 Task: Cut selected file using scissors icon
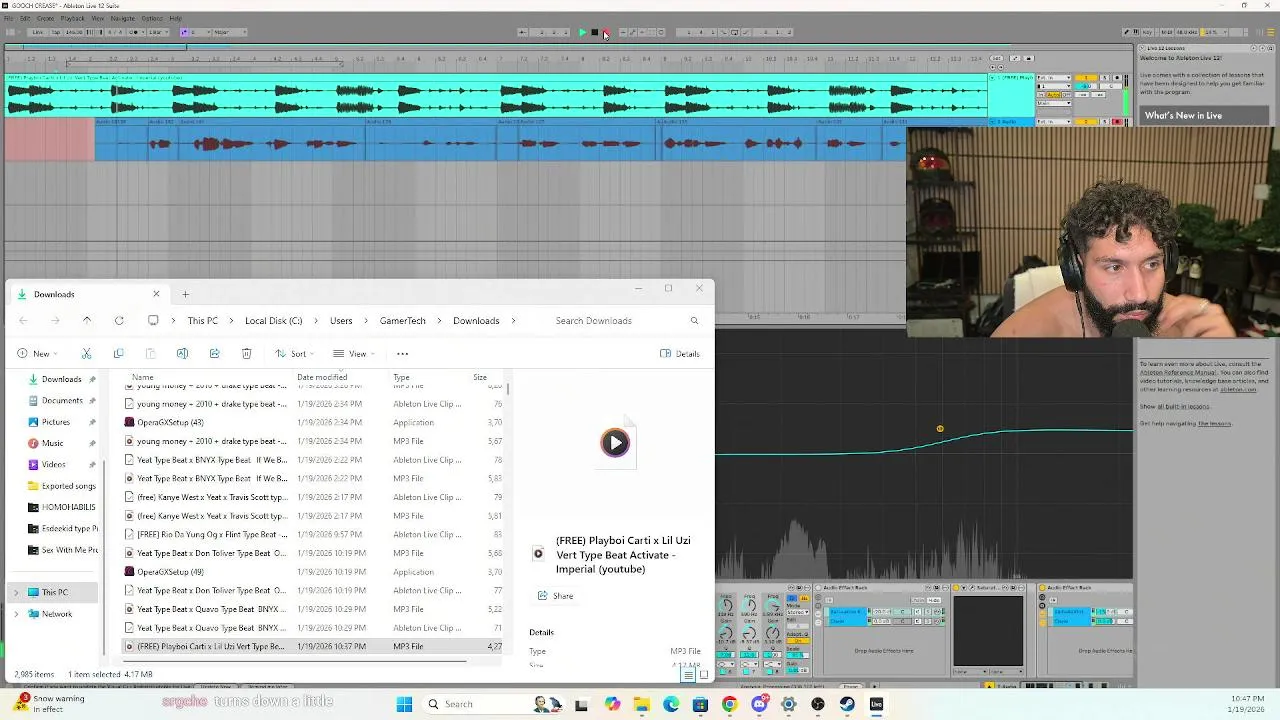(86, 354)
